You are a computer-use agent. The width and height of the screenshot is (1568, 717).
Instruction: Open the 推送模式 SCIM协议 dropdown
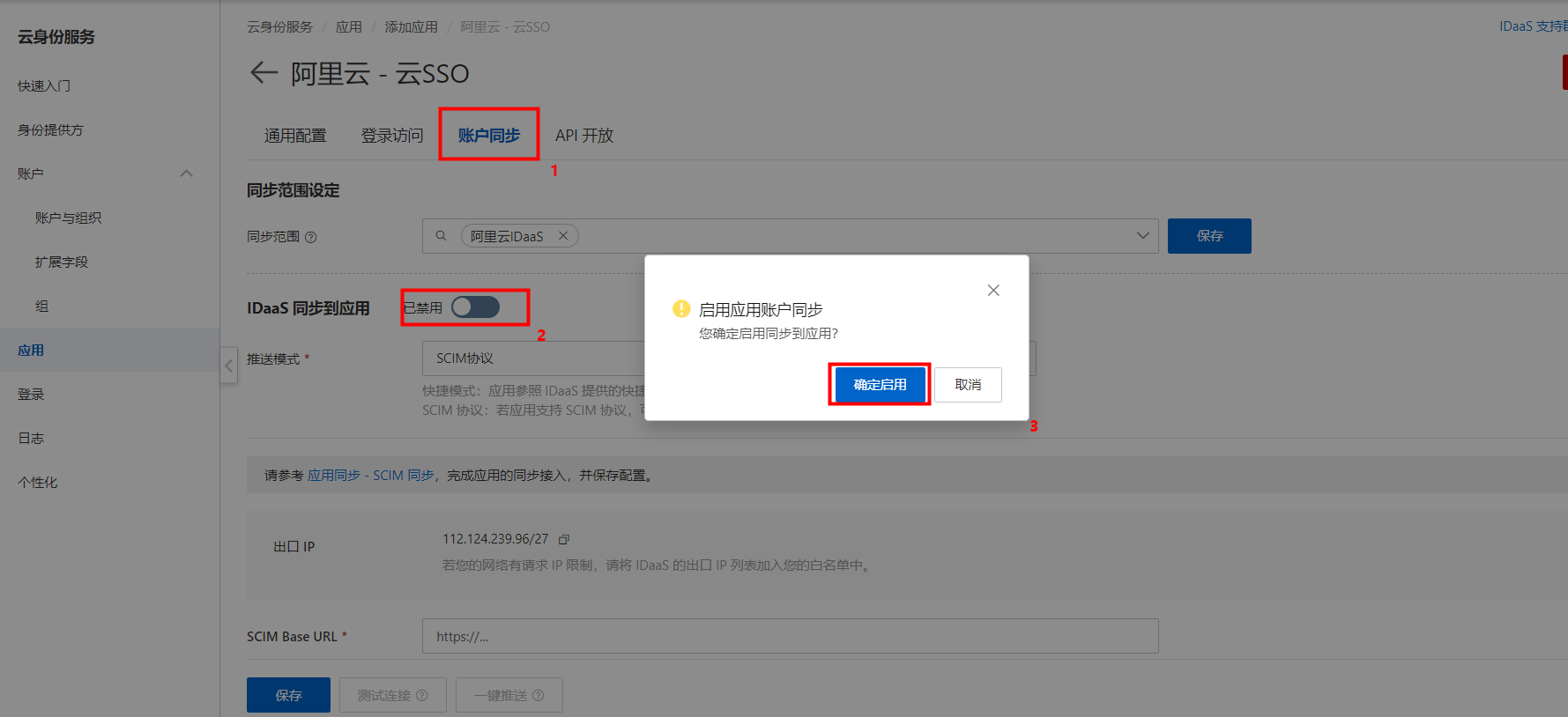click(729, 358)
